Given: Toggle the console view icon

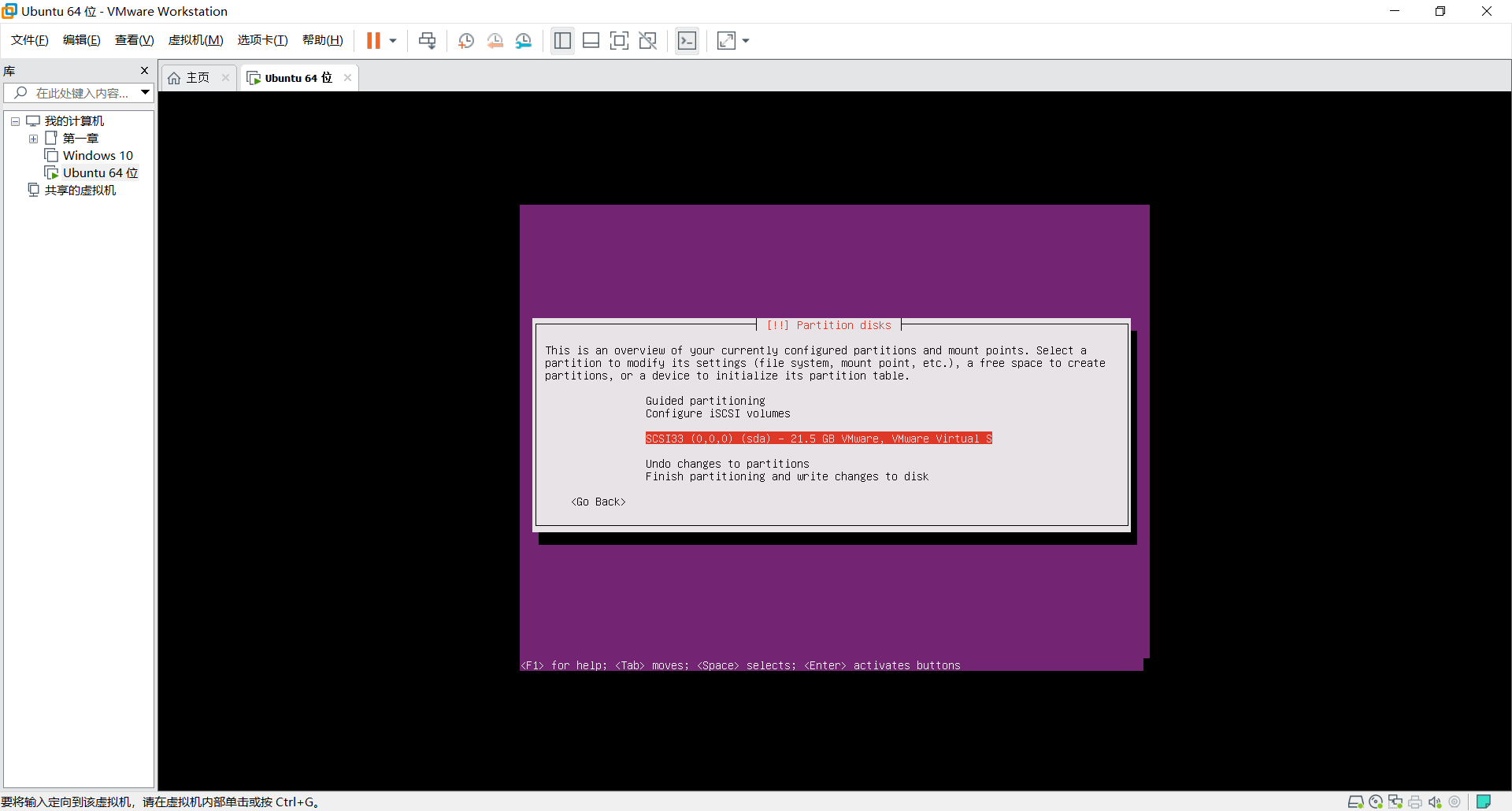Looking at the screenshot, I should point(687,41).
